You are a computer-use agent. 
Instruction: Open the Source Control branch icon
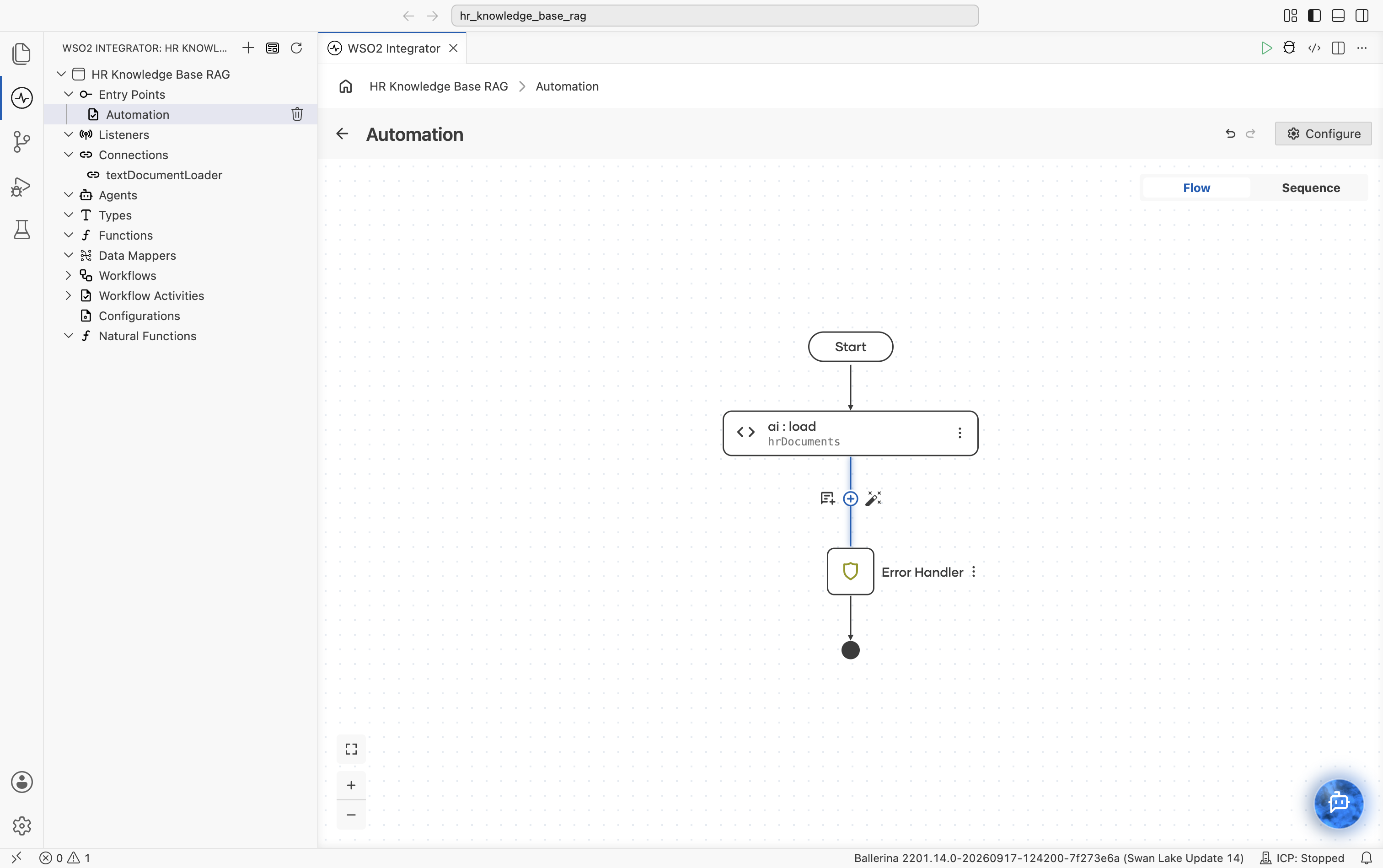pos(22,142)
